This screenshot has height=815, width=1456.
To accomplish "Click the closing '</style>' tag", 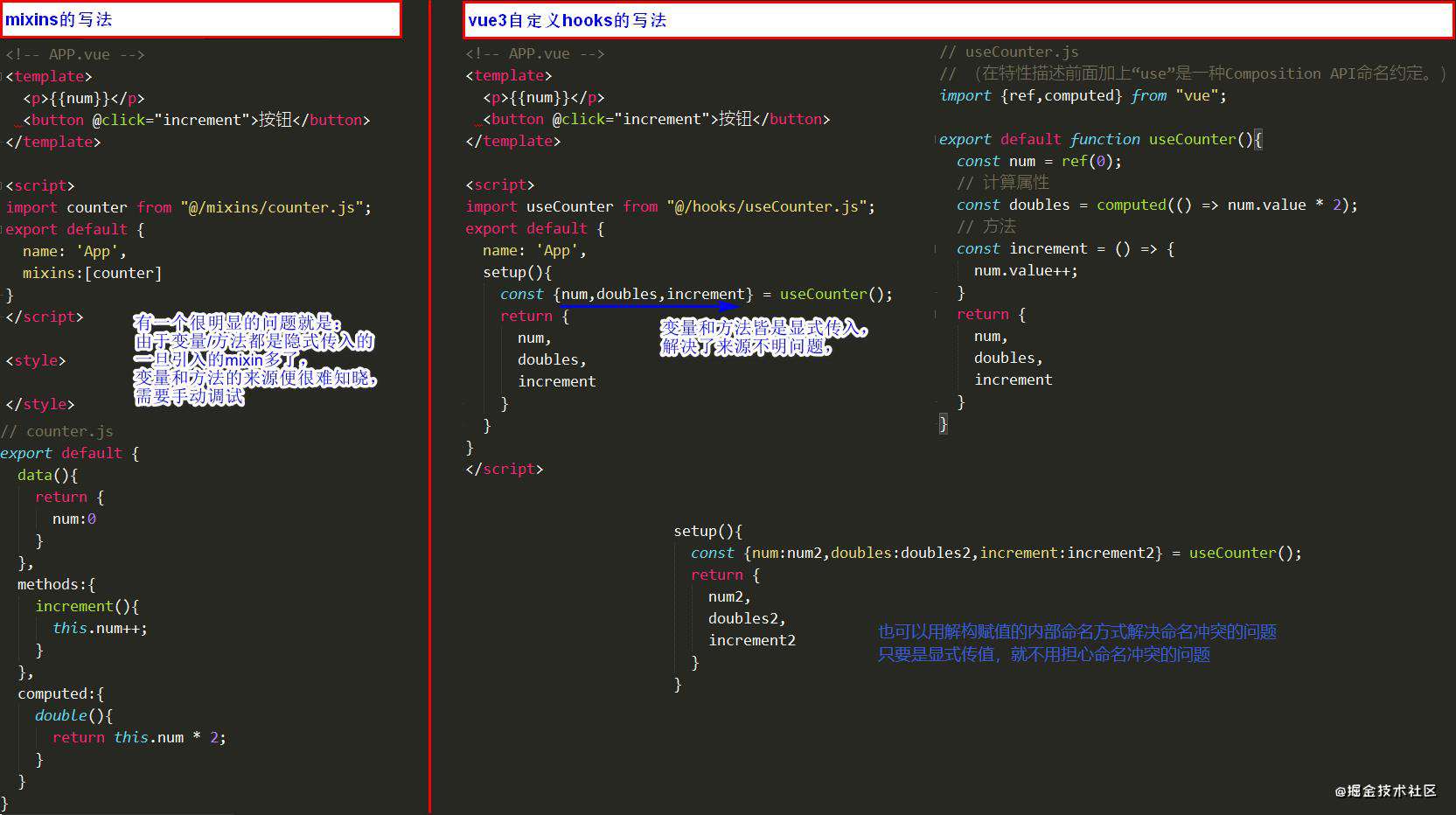I will coord(40,404).
